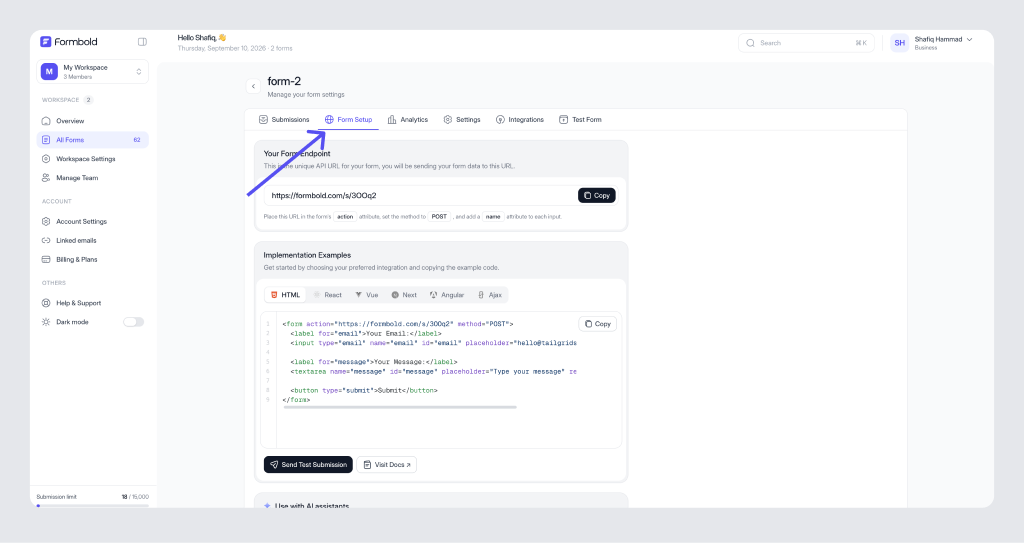The image size is (1024, 543).
Task: Copy the form endpoint URL
Action: point(596,195)
